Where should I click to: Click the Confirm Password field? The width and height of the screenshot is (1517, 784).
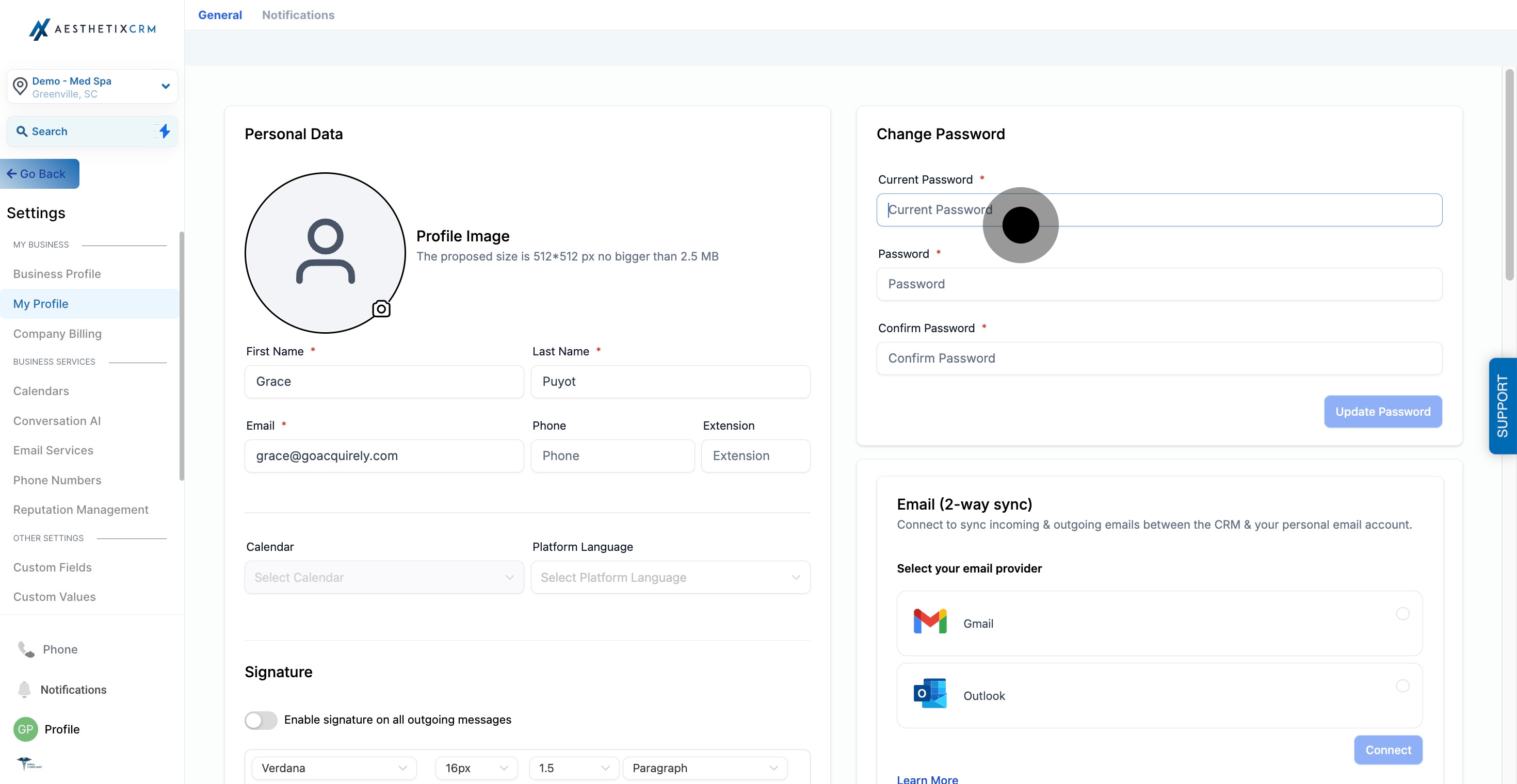tap(1159, 358)
